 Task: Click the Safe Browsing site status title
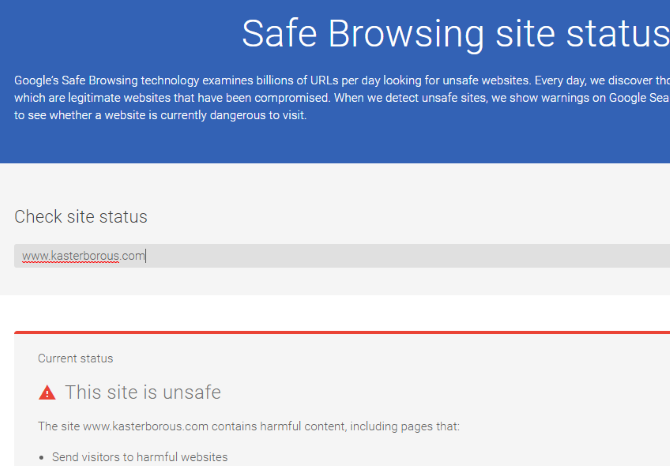455,34
